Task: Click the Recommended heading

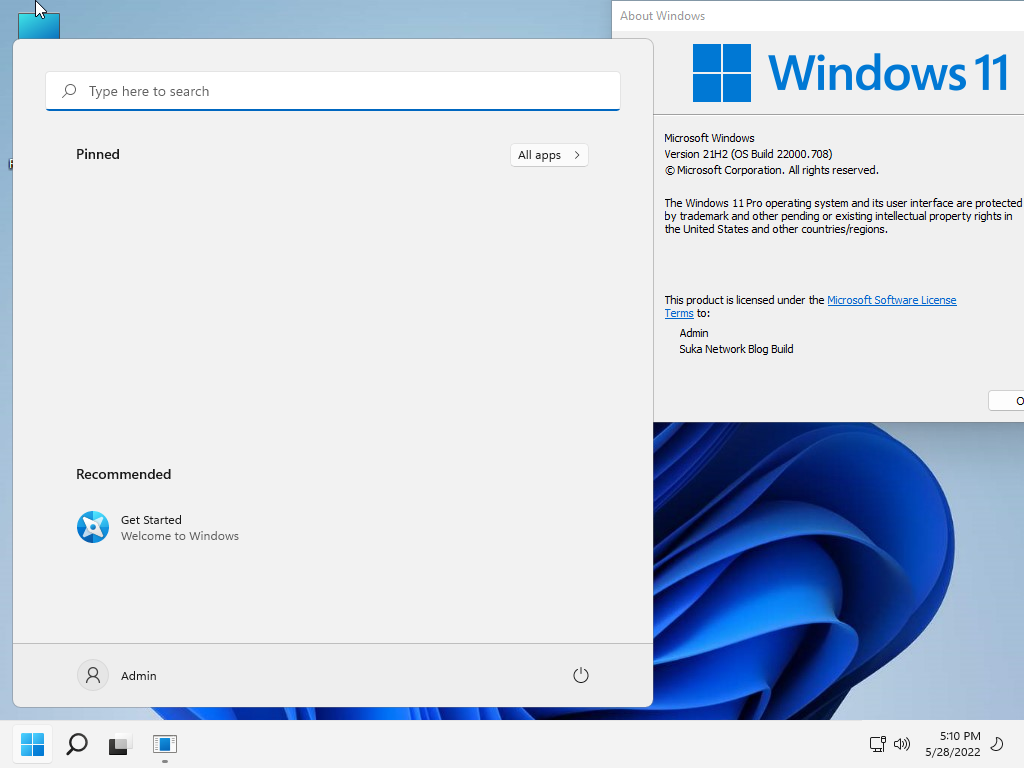Action: [123, 474]
